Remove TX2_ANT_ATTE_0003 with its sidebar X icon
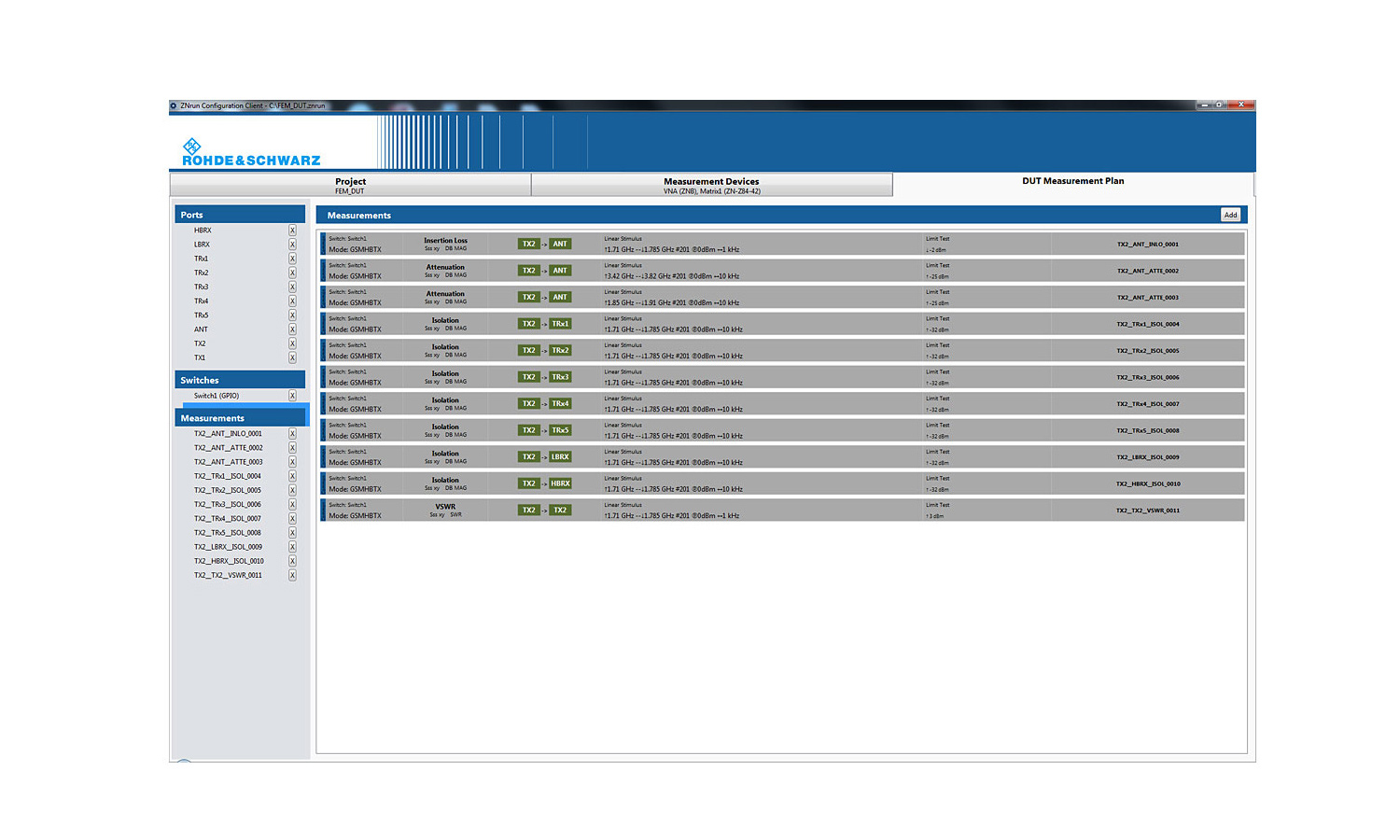The width and height of the screenshot is (1400, 840). pyautogui.click(x=292, y=462)
